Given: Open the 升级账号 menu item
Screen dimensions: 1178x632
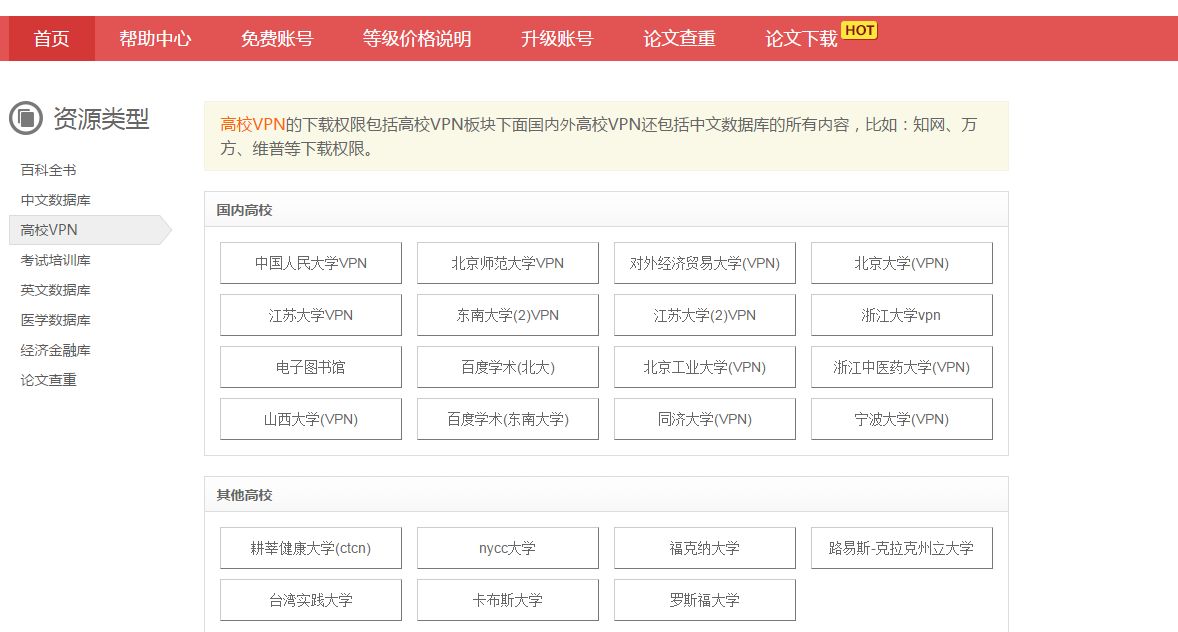Looking at the screenshot, I should [557, 39].
